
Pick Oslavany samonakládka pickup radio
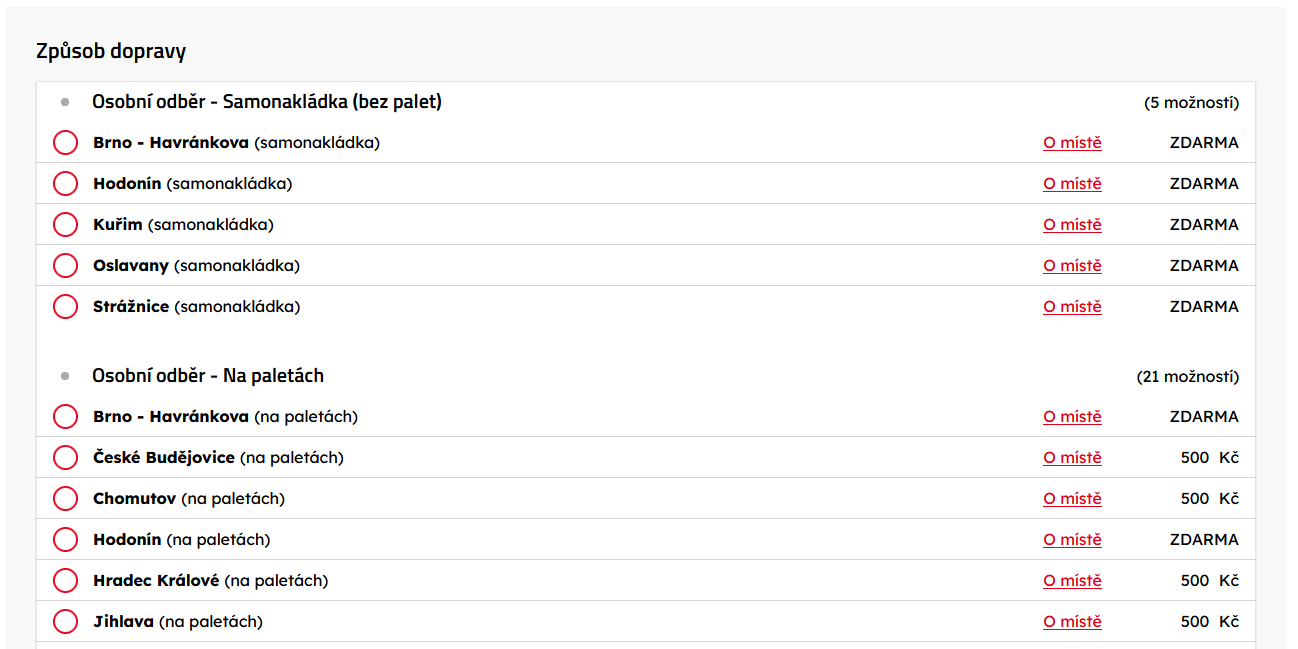[65, 266]
